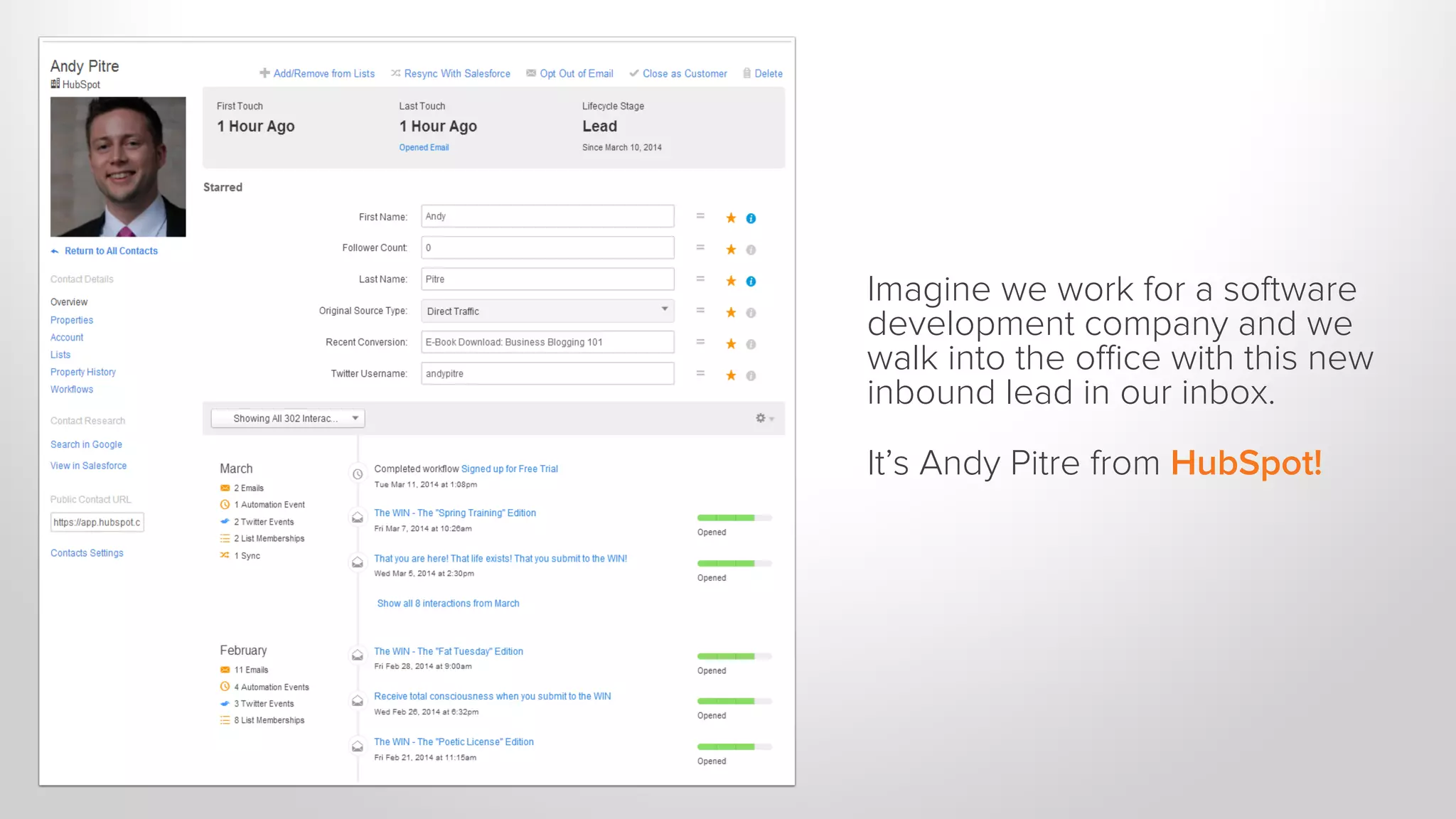Click the reorder handle for Twitter Username row
Screen dimensions: 1456x819
click(x=700, y=373)
